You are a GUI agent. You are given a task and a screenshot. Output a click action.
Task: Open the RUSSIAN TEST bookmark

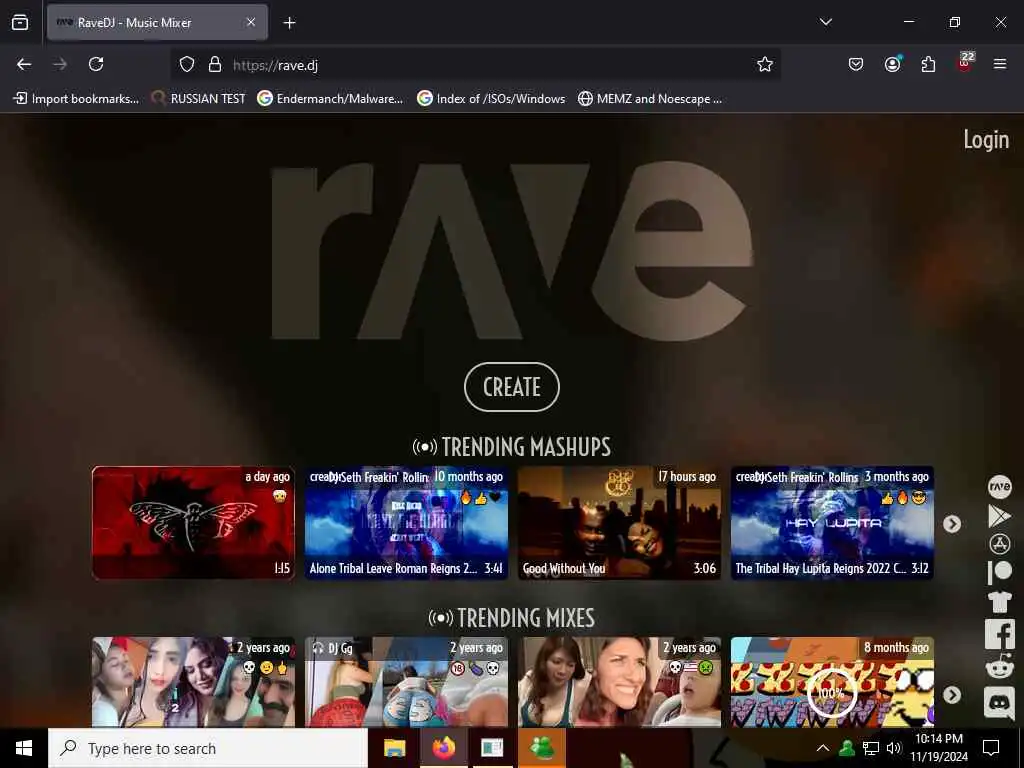pyautogui.click(x=199, y=99)
